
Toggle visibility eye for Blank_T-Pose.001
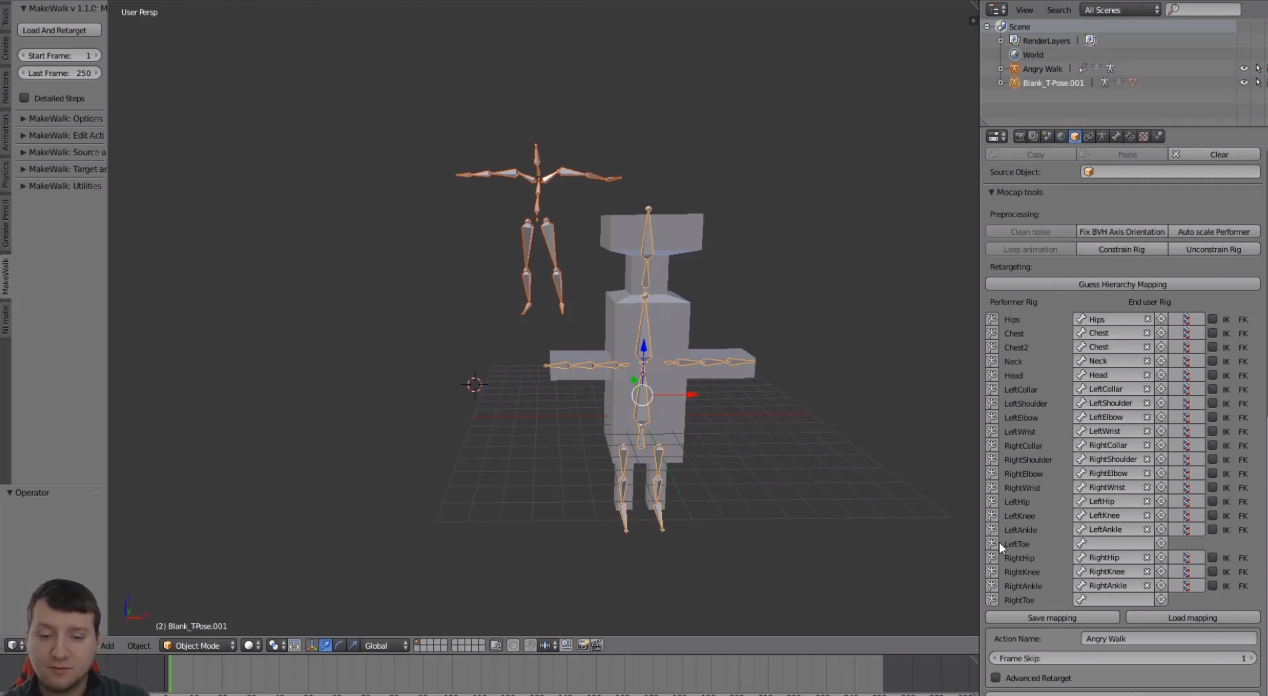(x=1244, y=83)
